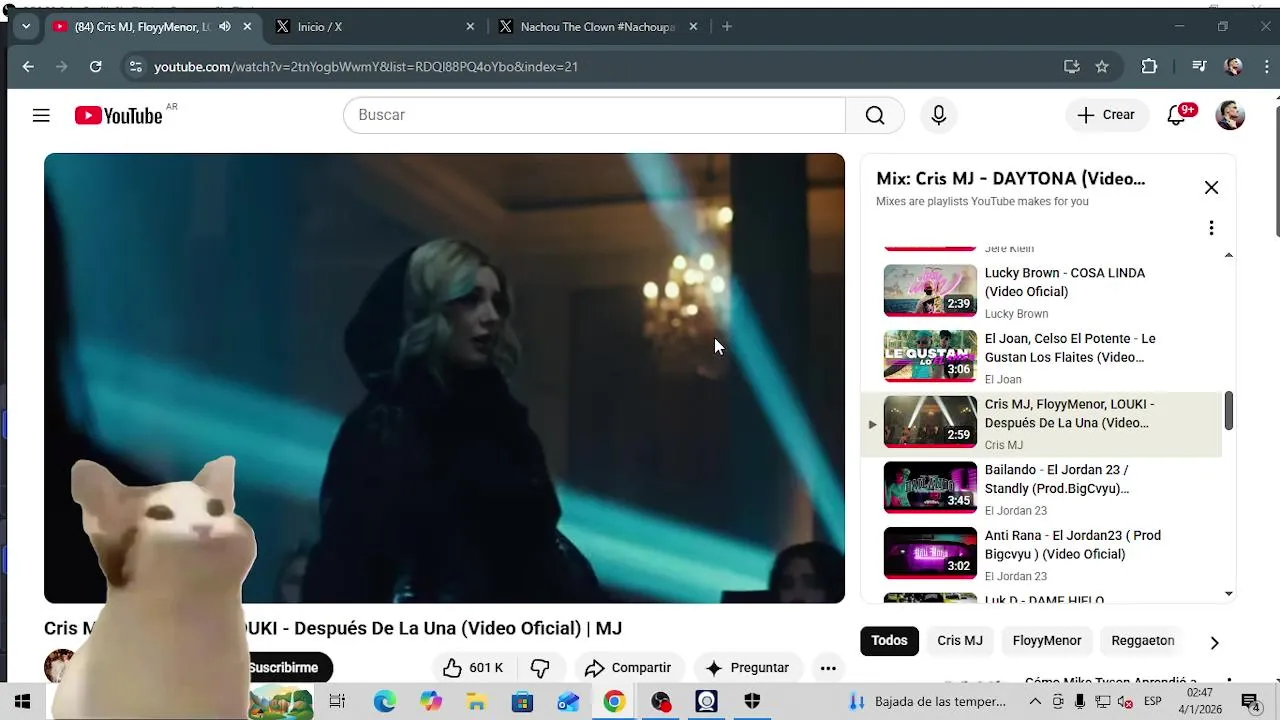1280x720 pixels.
Task: View site information icon in address bar
Action: pos(136,67)
